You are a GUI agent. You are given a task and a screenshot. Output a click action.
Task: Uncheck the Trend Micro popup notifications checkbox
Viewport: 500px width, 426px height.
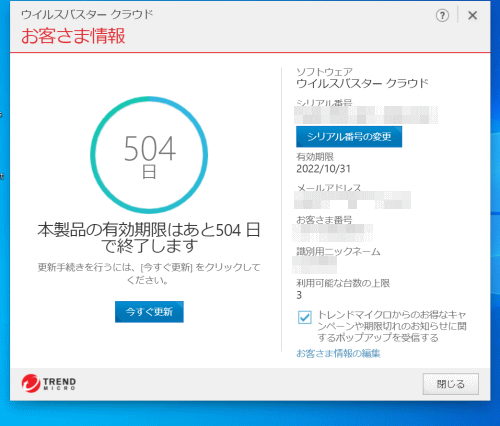point(305,317)
